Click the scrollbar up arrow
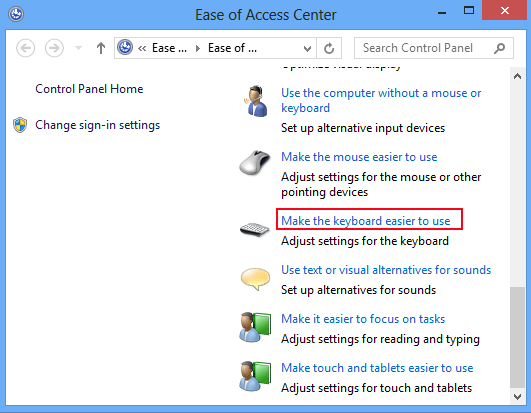Viewport: 531px width, 413px height. coord(517,76)
